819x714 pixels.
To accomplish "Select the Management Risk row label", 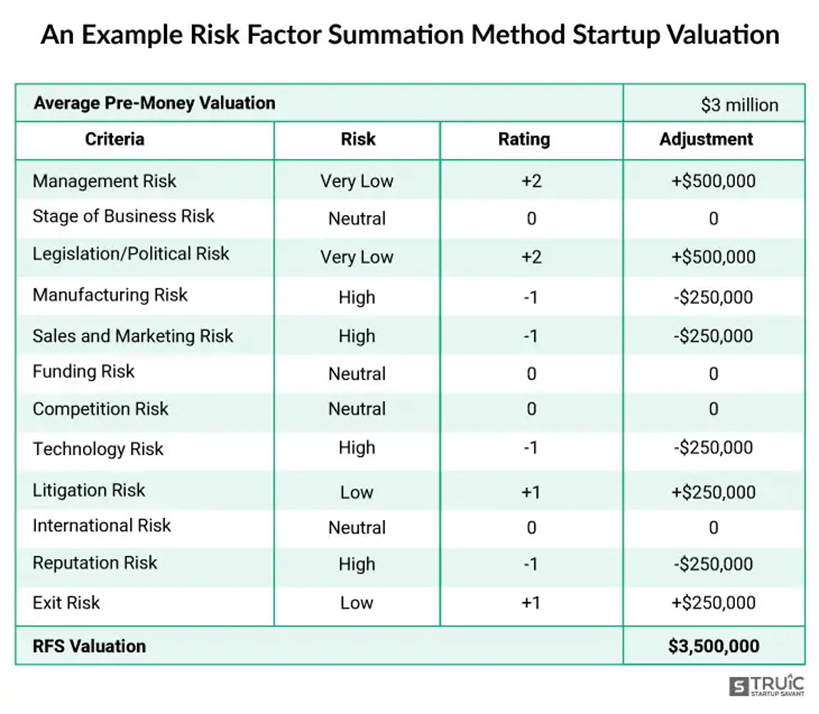I will [x=104, y=181].
